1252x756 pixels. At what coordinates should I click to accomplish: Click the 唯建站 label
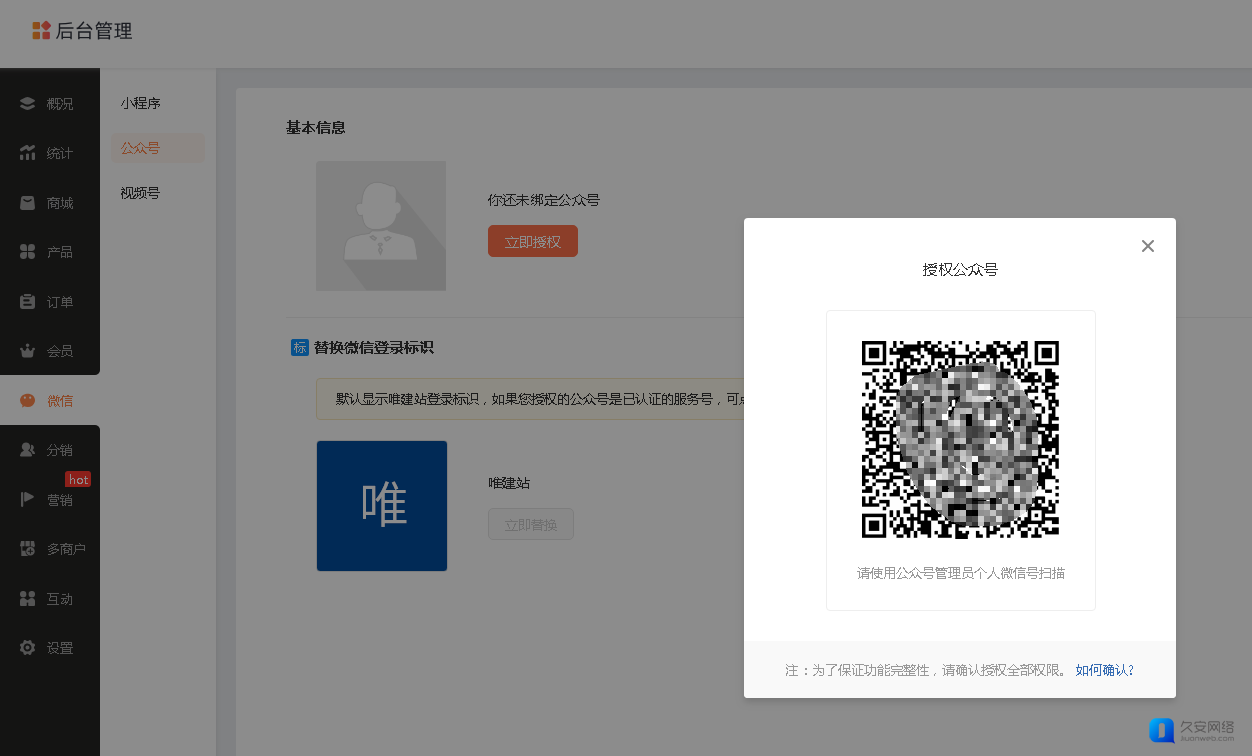point(509,483)
